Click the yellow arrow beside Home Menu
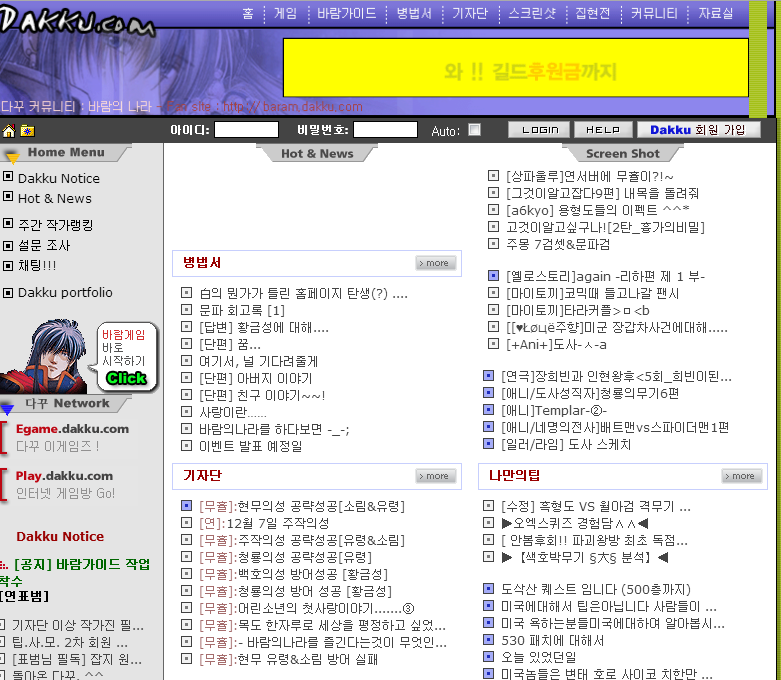 (x=12, y=158)
